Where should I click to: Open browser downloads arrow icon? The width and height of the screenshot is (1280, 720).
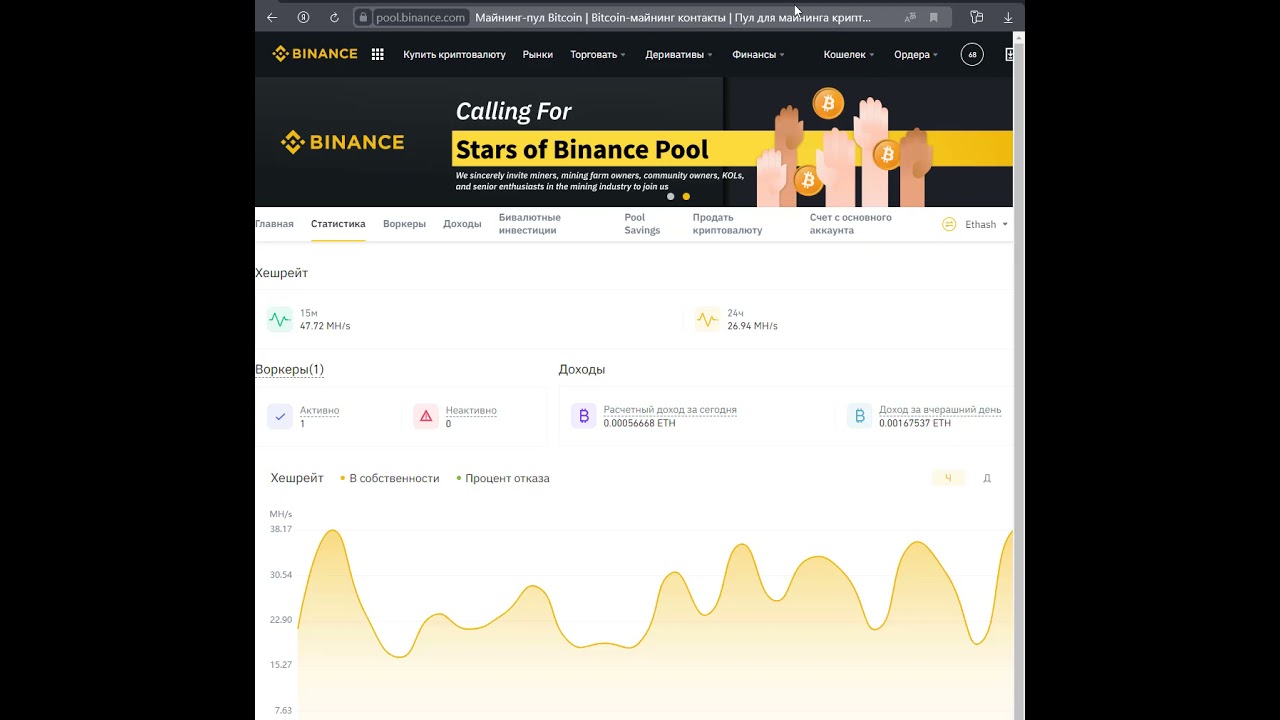pos(1008,17)
